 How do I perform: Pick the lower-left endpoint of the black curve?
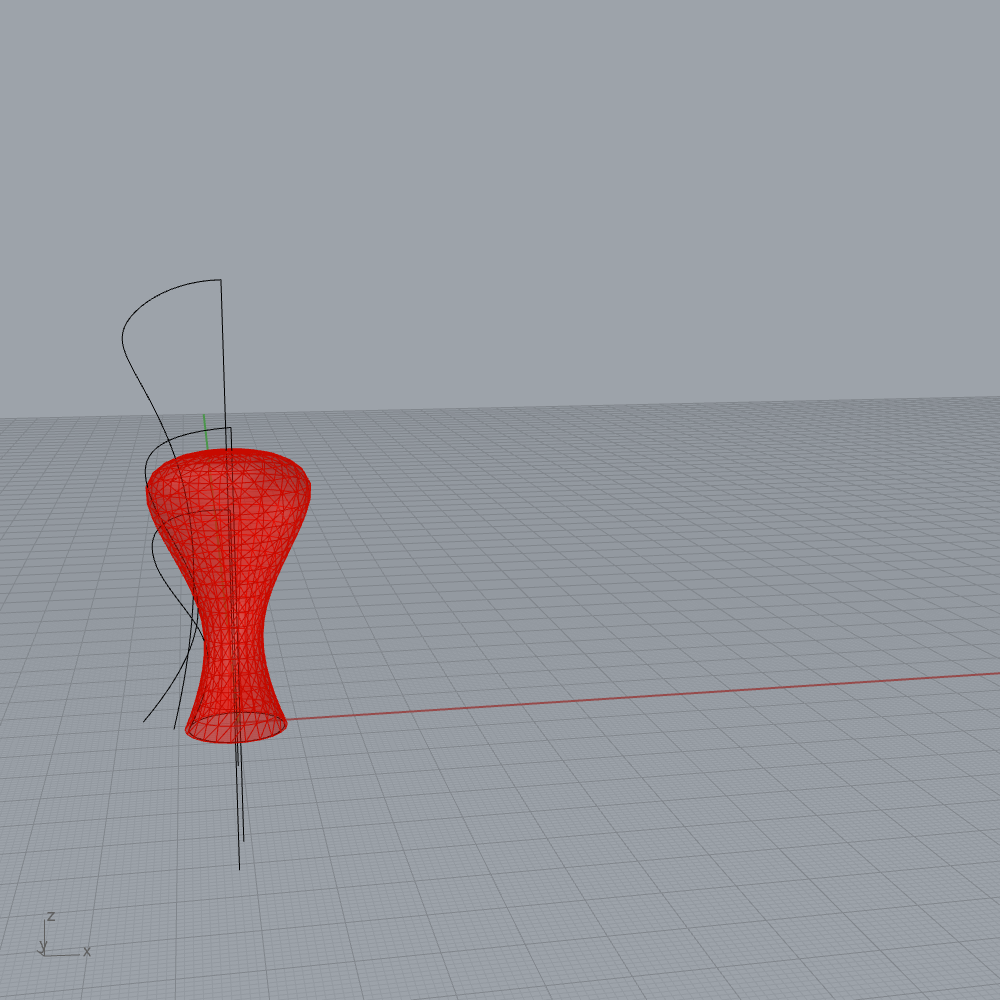tap(144, 721)
